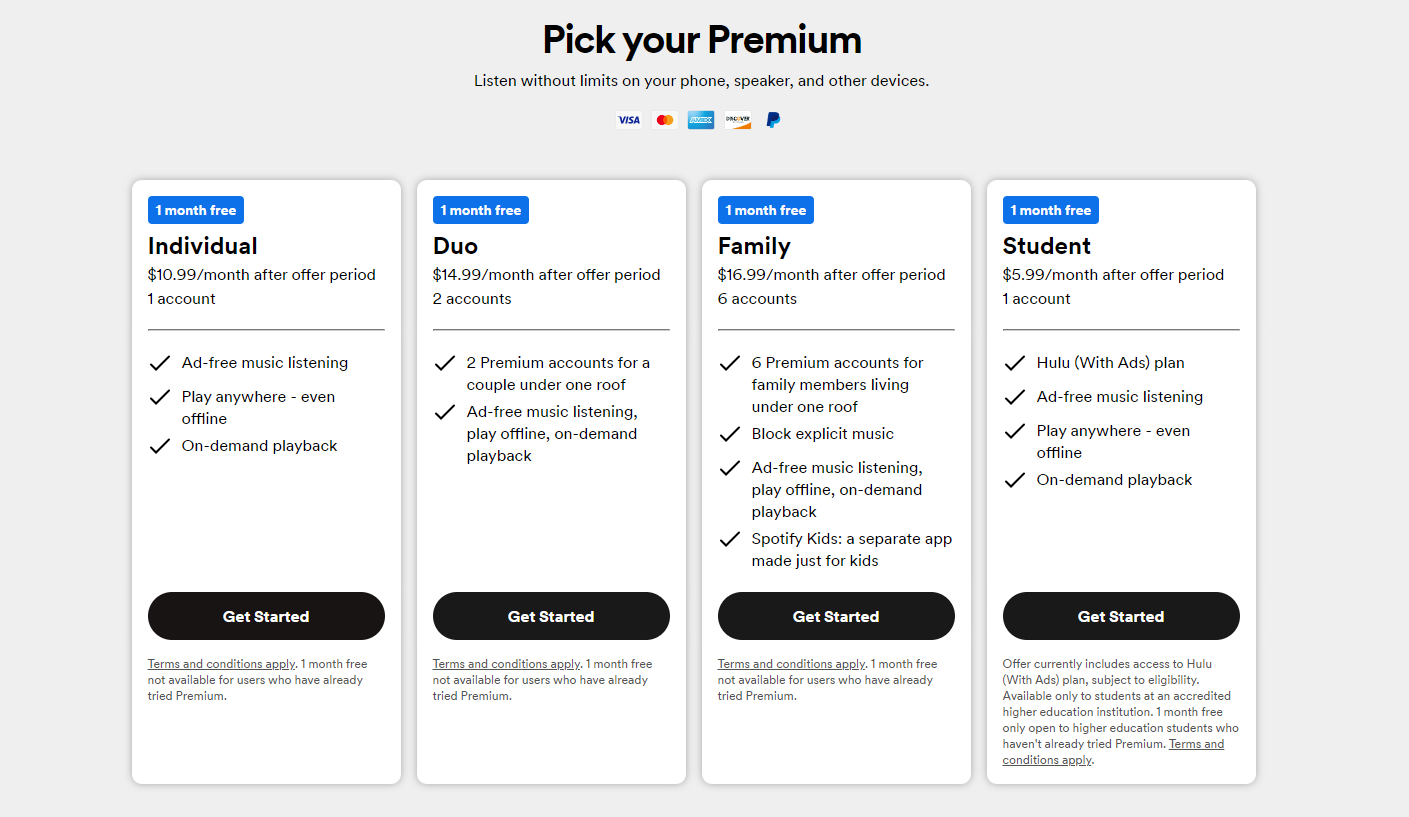1409x817 pixels.
Task: Click the checkmark next to Ad-free music listening
Action: 160,362
